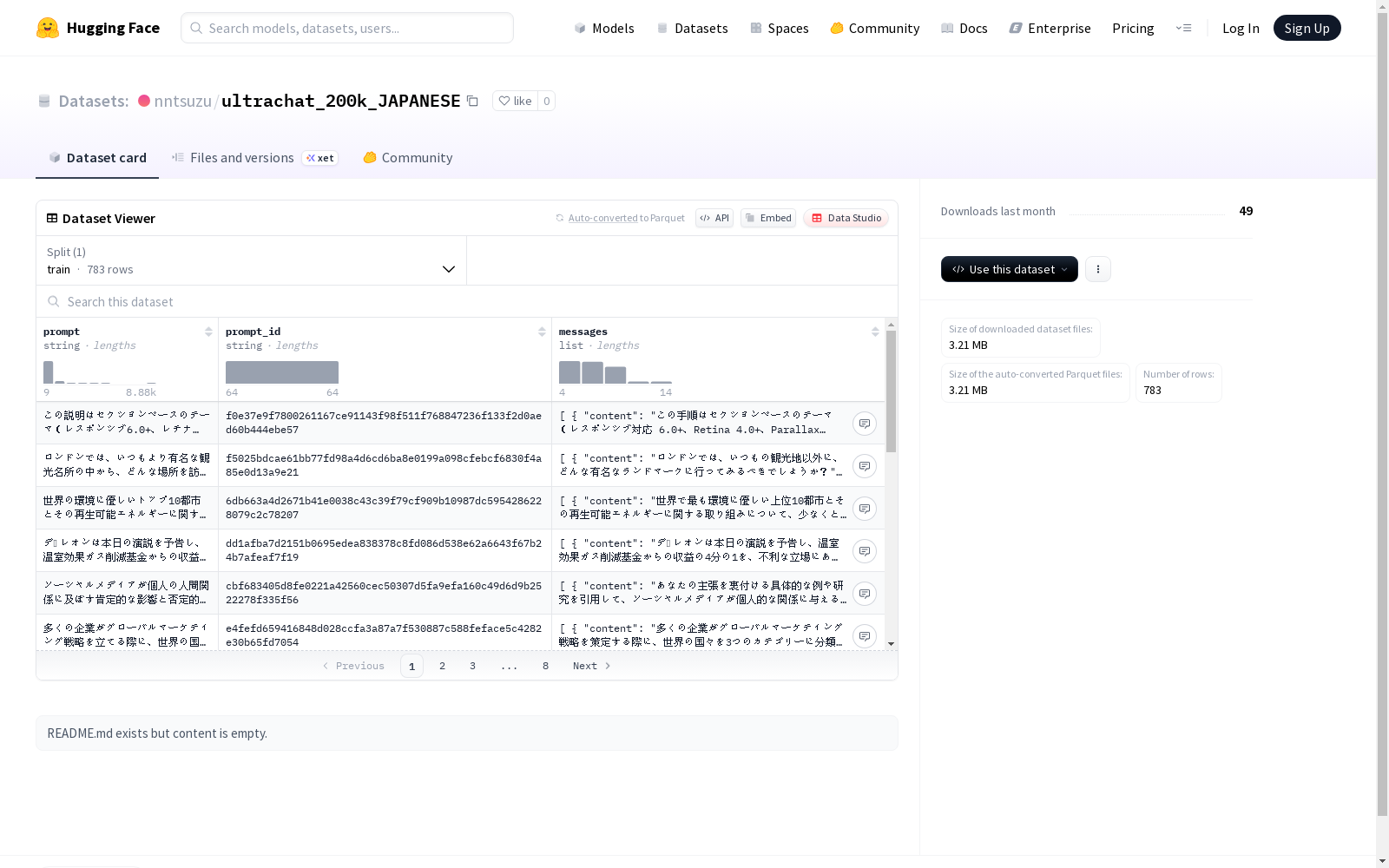Open conversation view for cbf68340 row
The image size is (1389, 868).
865,594
